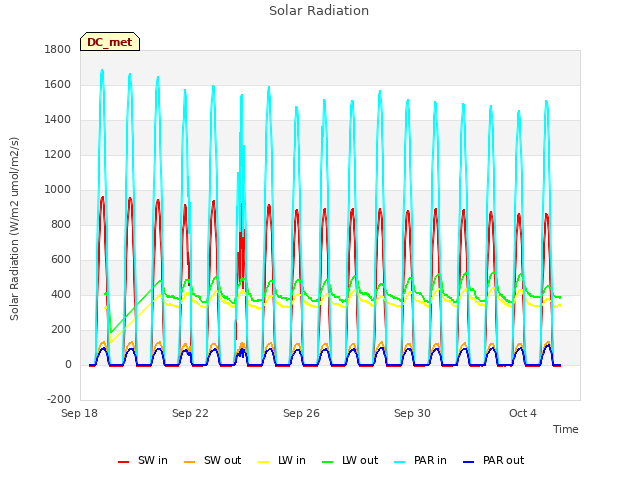The height and width of the screenshot is (480, 640).
Task: Click the 600 y-axis tick label
Action: 61,260
